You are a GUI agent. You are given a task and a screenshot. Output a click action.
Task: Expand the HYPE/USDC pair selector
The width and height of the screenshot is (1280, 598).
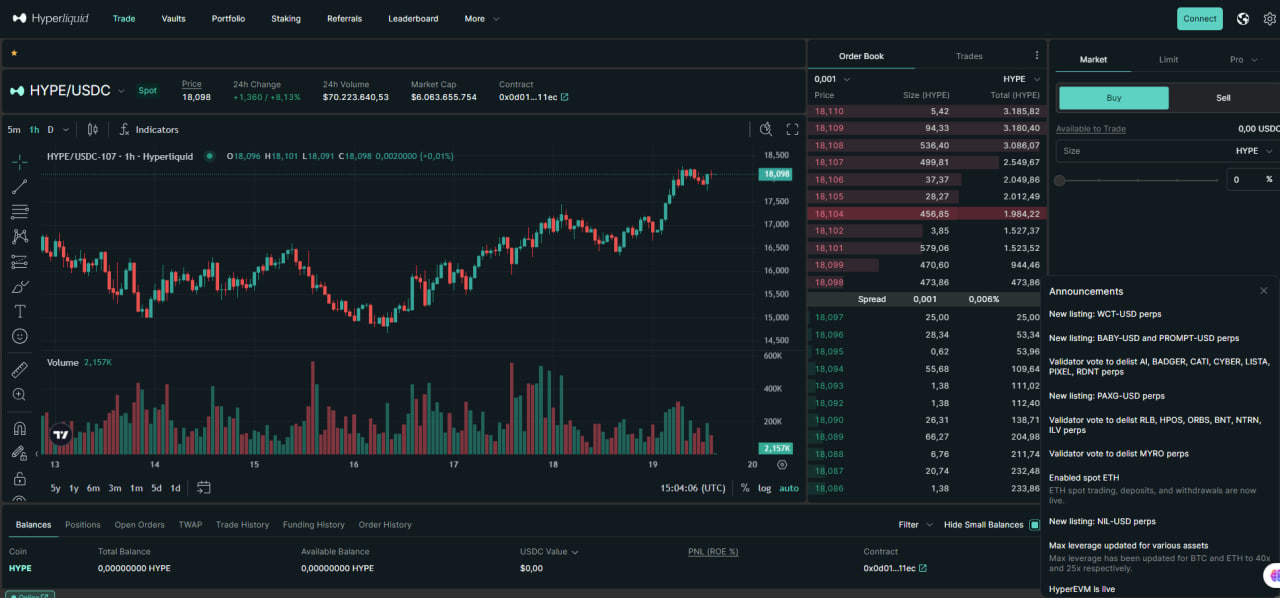pyautogui.click(x=121, y=91)
